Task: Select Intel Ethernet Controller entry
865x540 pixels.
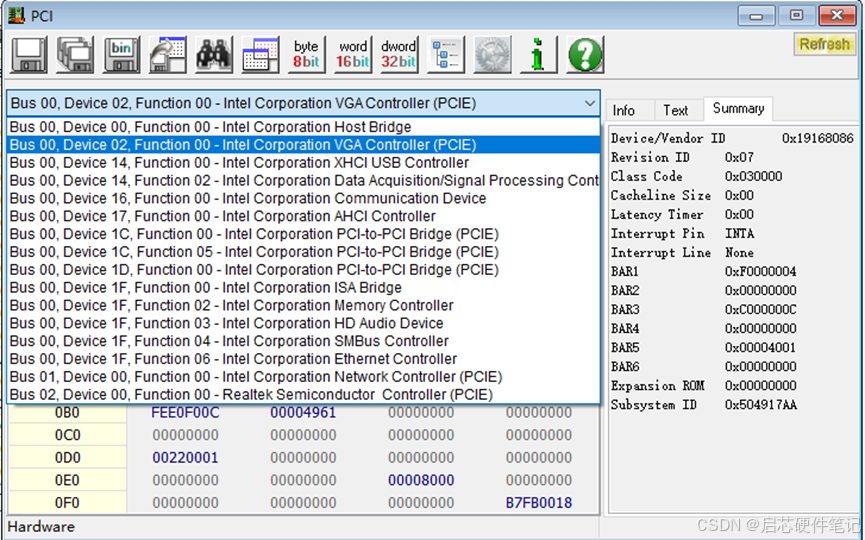Action: click(x=303, y=359)
